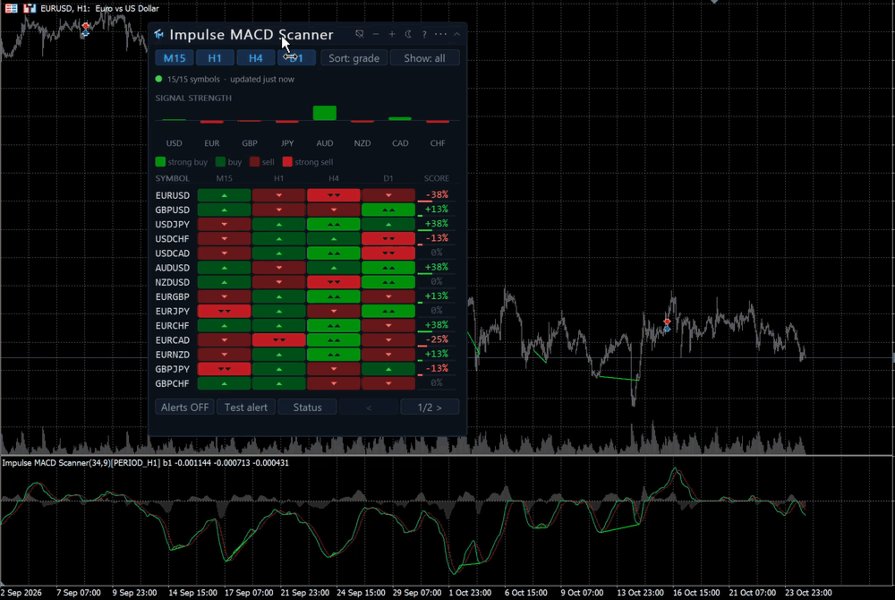
Task: Click EURCAD H1 strong sell cell
Action: click(x=279, y=340)
